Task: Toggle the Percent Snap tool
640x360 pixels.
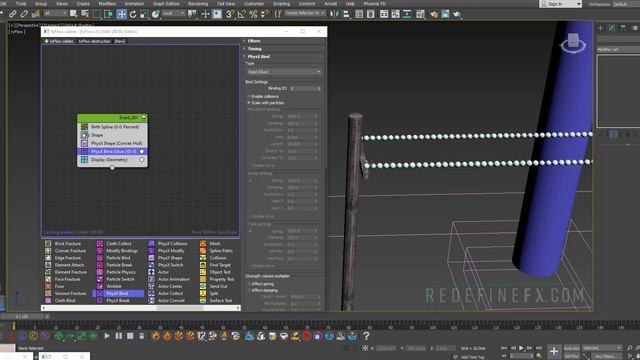Action: click(253, 14)
